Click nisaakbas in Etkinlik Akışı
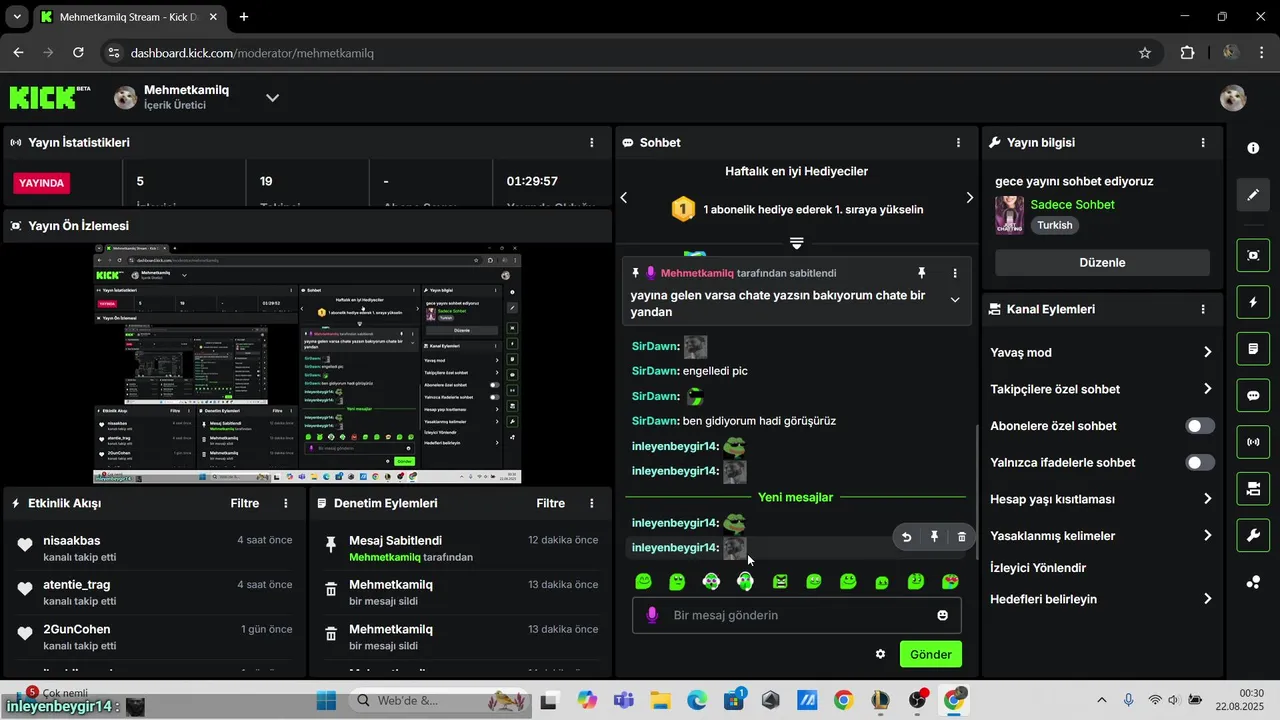1280x720 pixels. coord(72,540)
